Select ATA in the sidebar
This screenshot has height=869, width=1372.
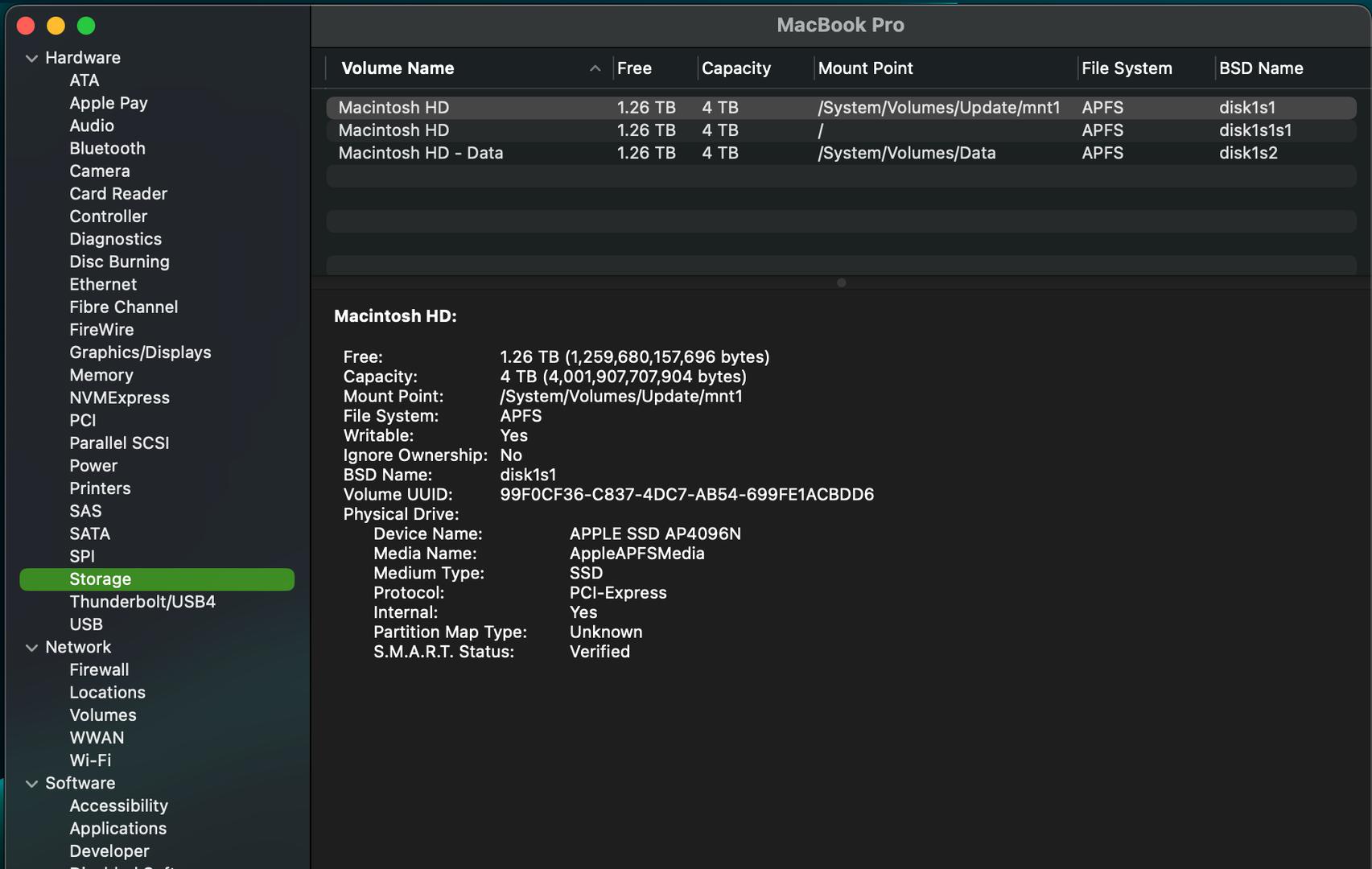click(84, 80)
